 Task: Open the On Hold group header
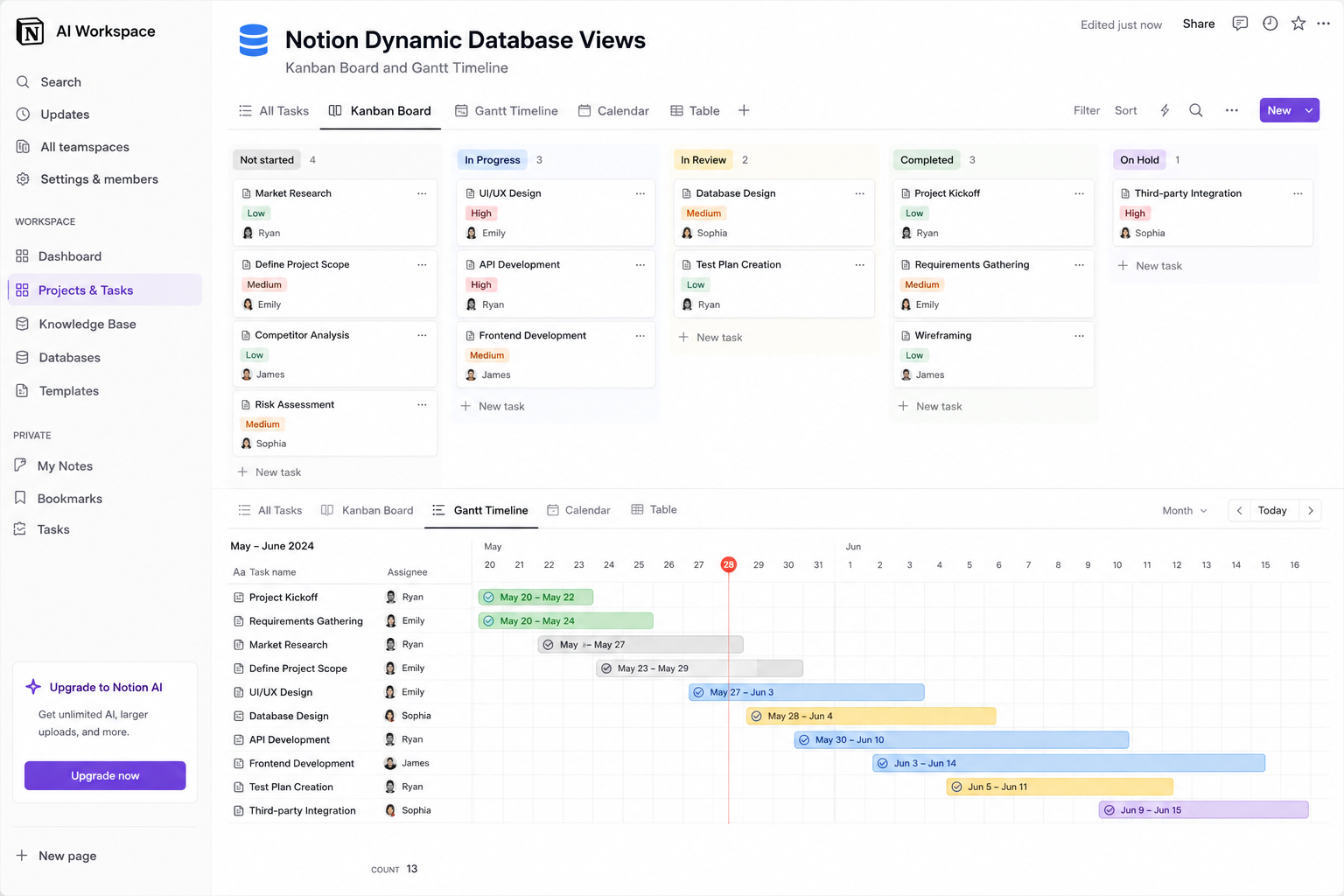click(1139, 160)
